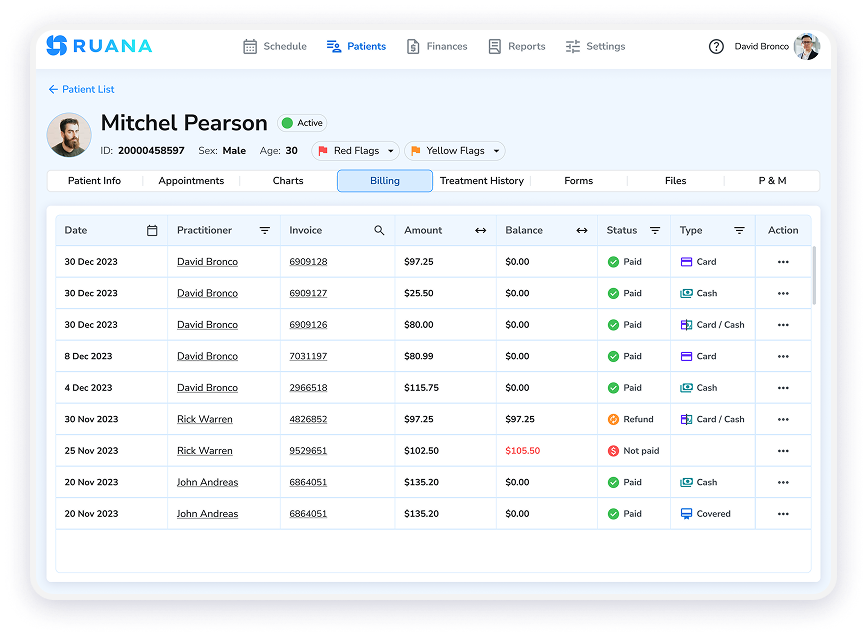
Task: Click Cash type icon on invoice 2966518 row
Action: (686, 388)
